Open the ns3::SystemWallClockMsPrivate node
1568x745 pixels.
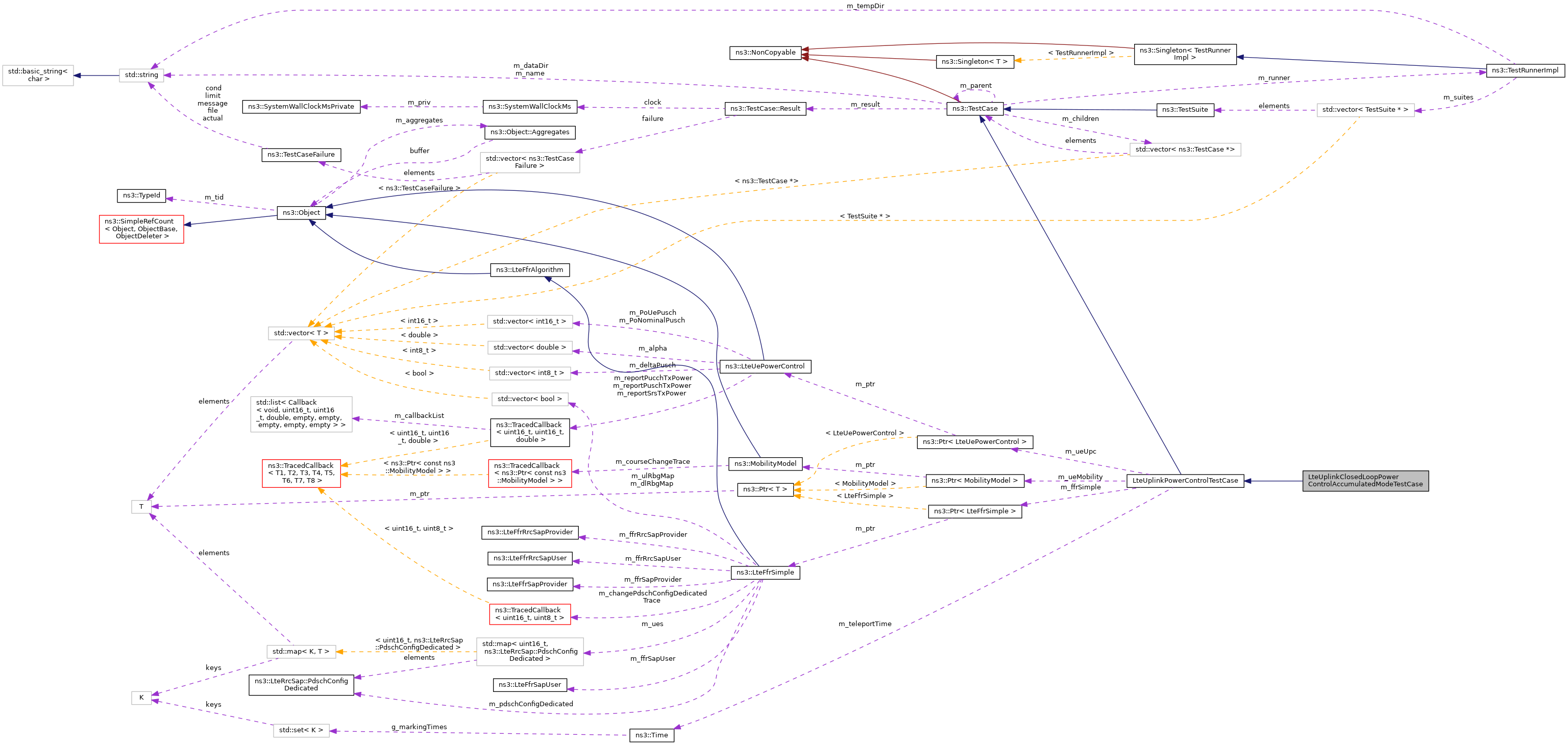[301, 107]
